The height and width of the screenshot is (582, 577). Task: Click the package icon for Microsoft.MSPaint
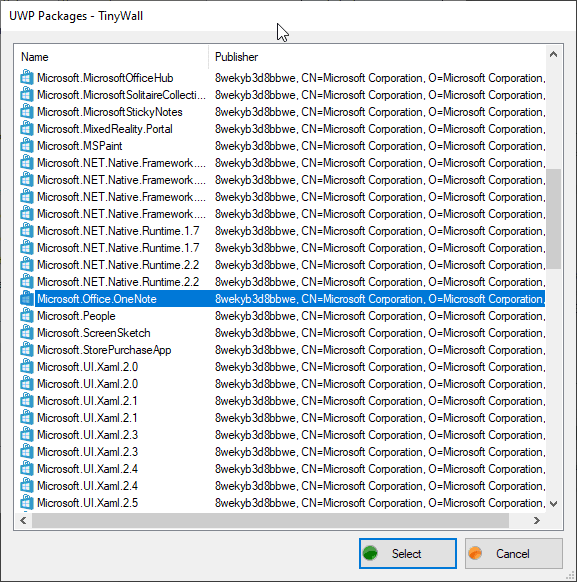[26, 146]
